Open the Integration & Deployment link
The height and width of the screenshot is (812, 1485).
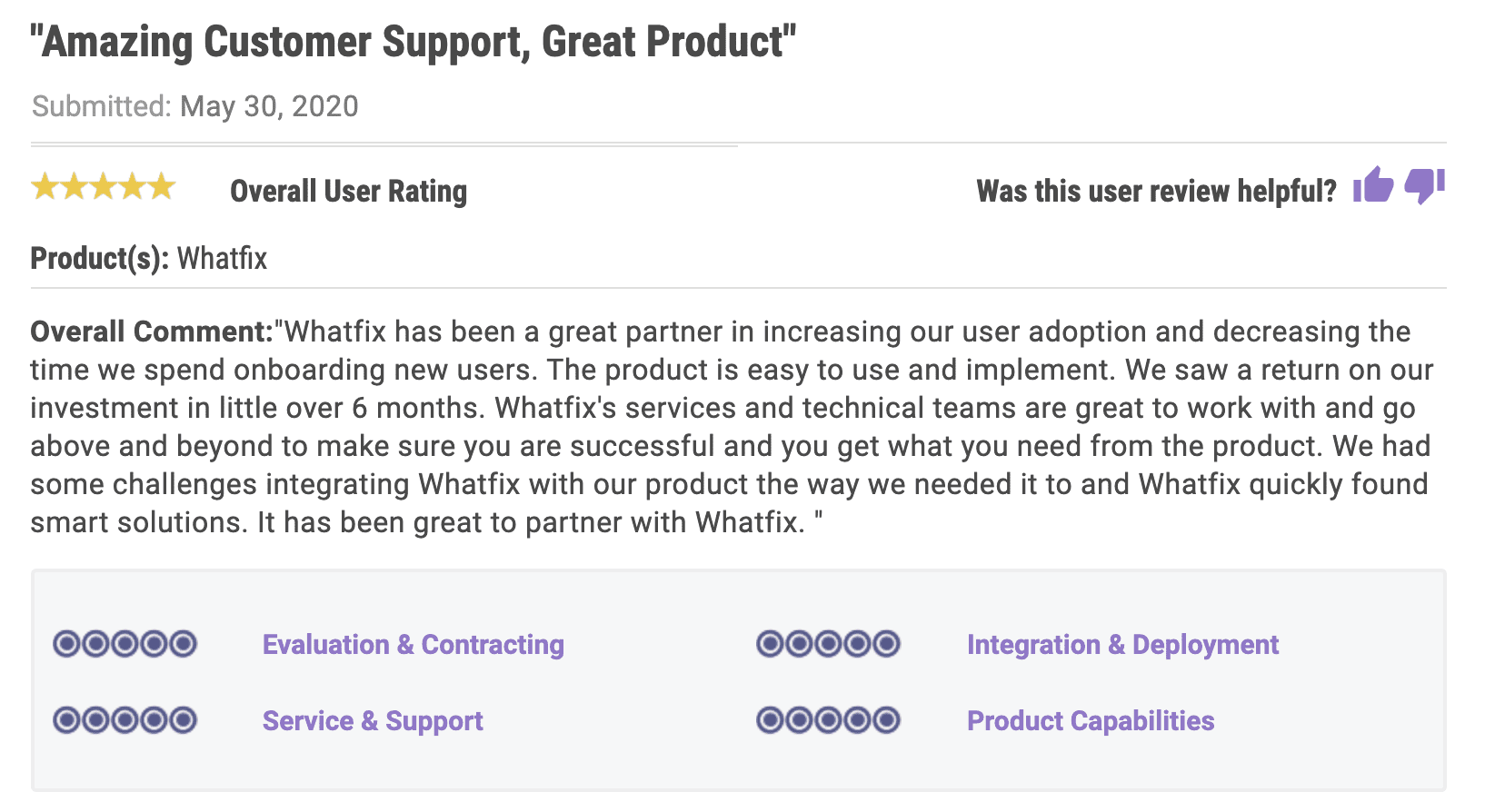coord(1122,644)
